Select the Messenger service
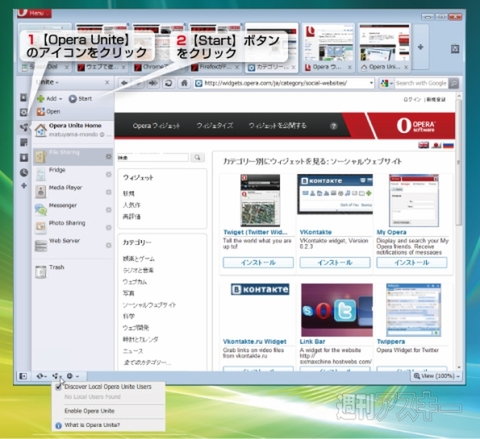The image size is (480, 439). [73, 209]
